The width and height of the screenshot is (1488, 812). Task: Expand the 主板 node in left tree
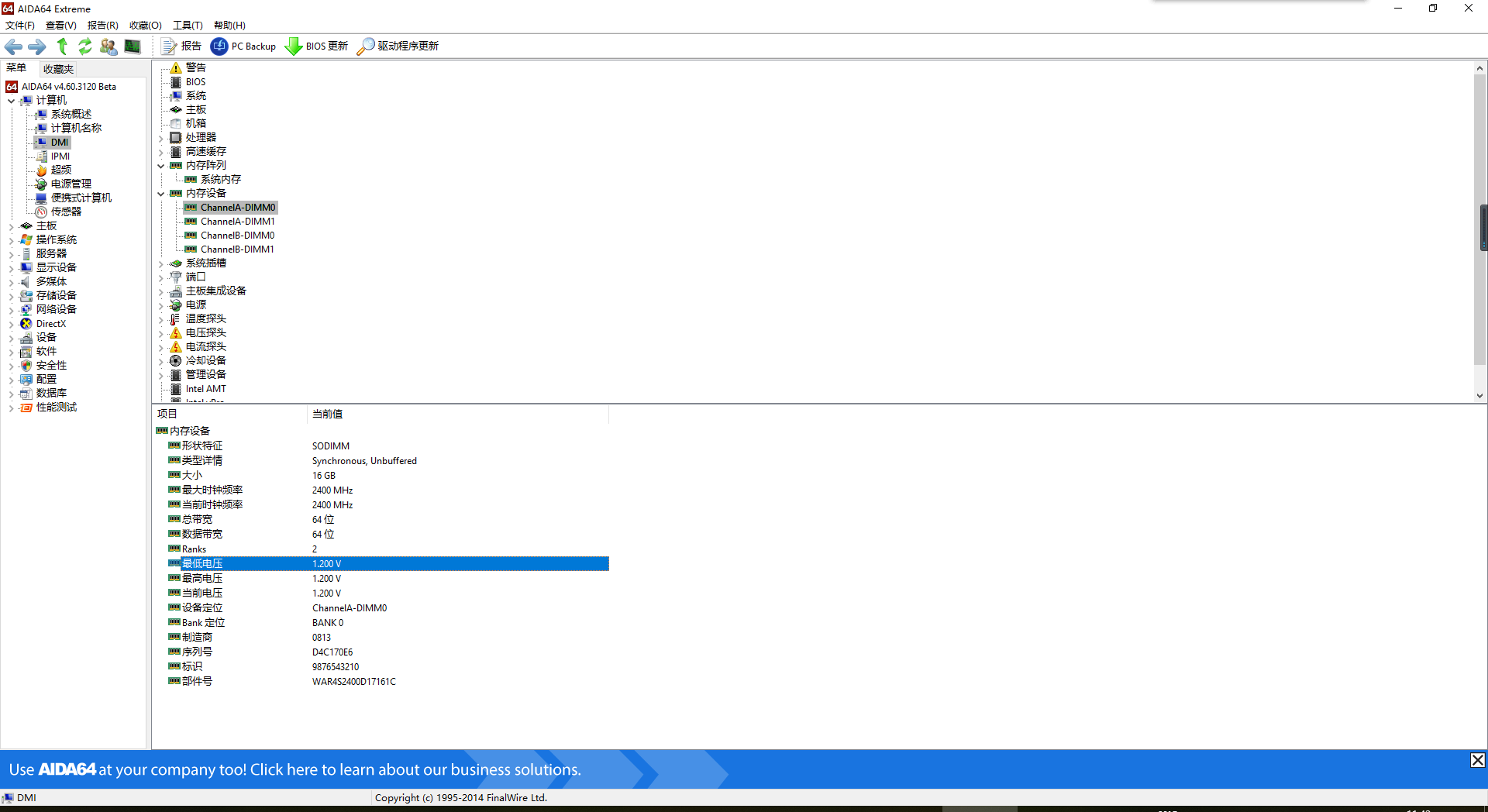point(11,226)
